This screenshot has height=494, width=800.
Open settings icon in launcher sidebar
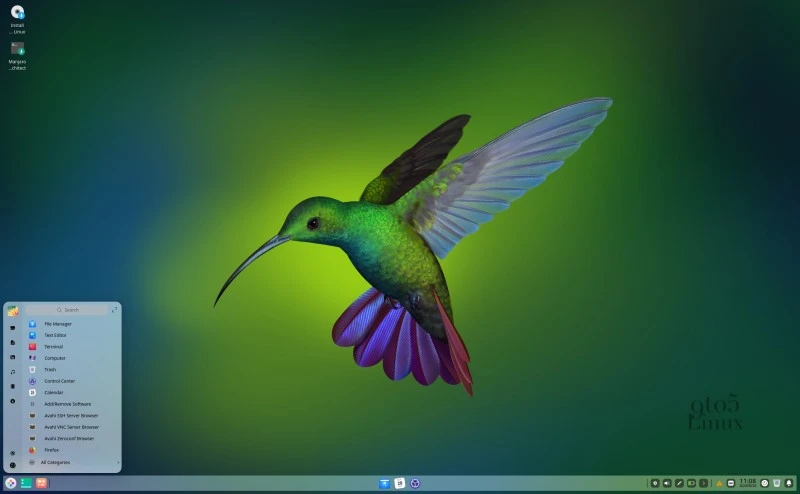(13, 453)
